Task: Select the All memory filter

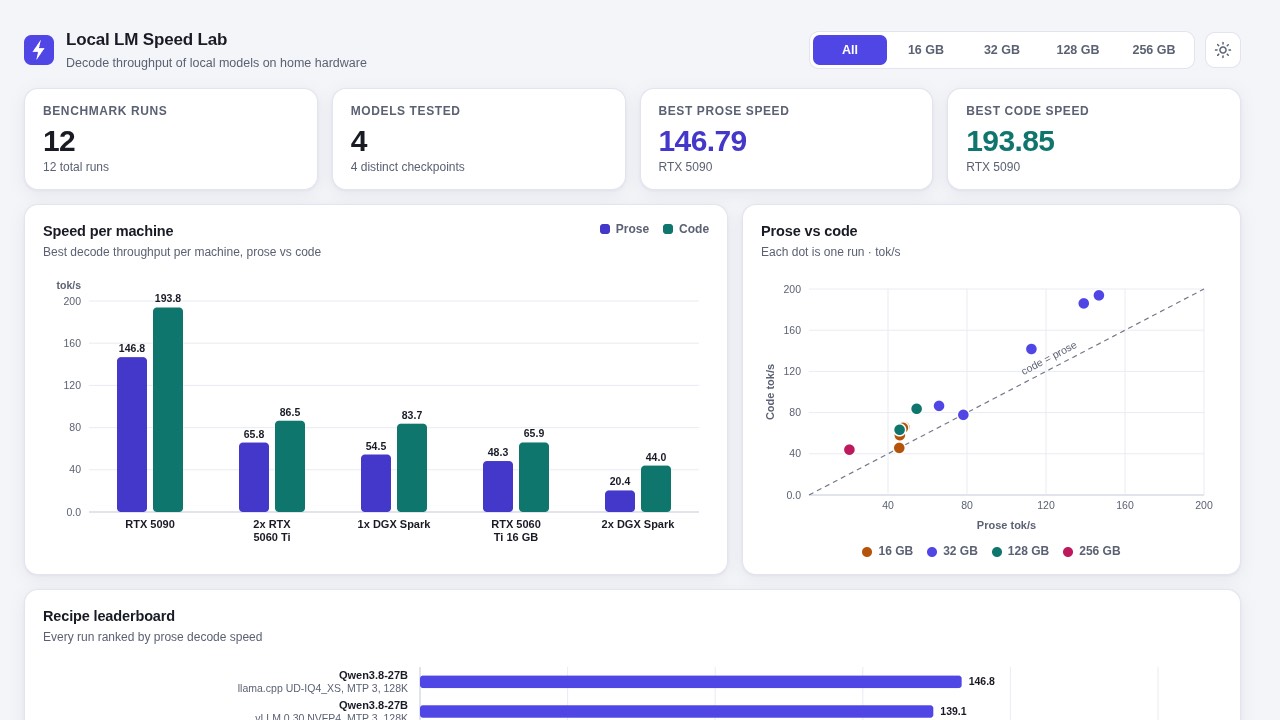Action: 850,50
